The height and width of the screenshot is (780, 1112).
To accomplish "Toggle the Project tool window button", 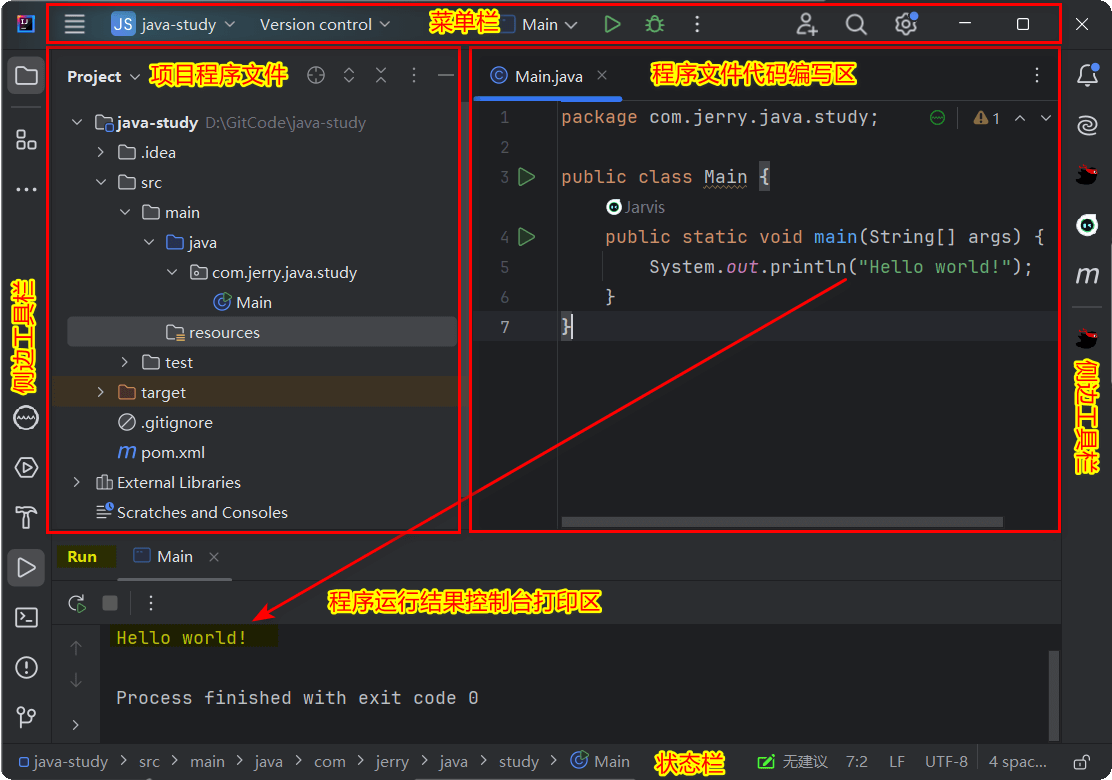I will point(26,76).
